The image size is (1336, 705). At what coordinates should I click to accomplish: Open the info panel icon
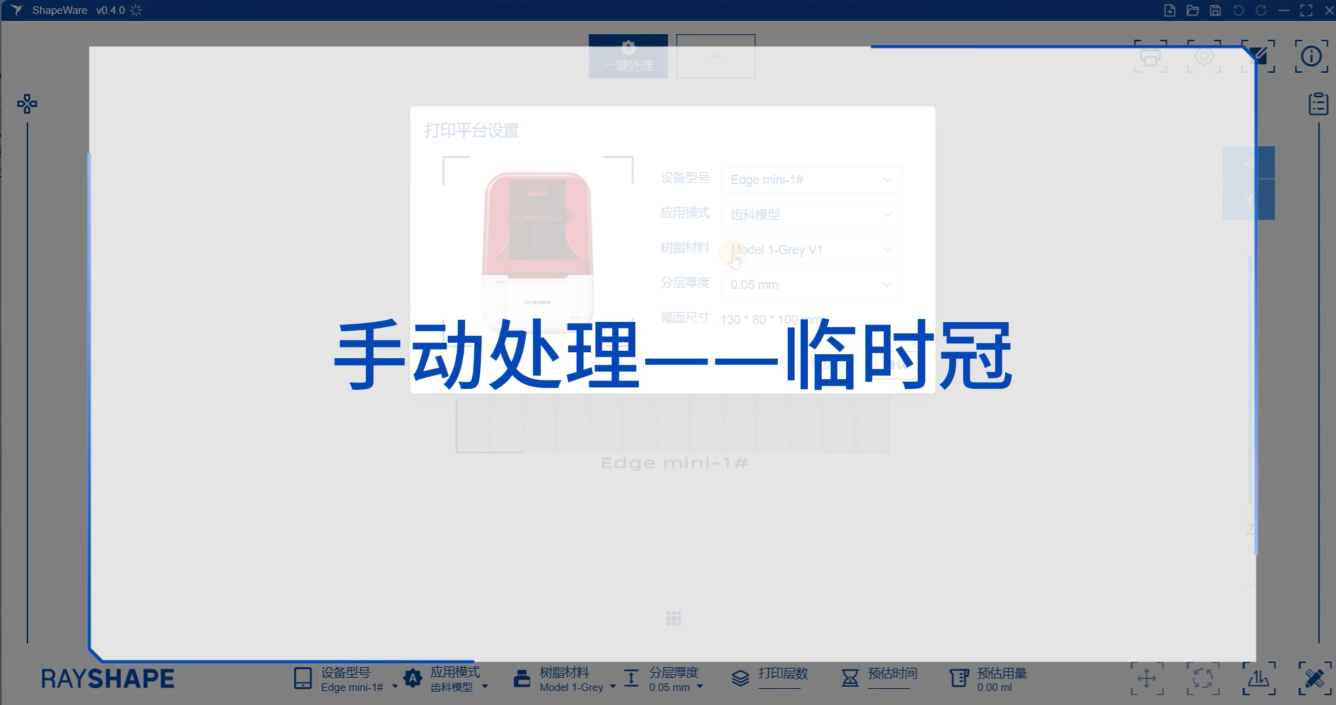coord(1311,57)
